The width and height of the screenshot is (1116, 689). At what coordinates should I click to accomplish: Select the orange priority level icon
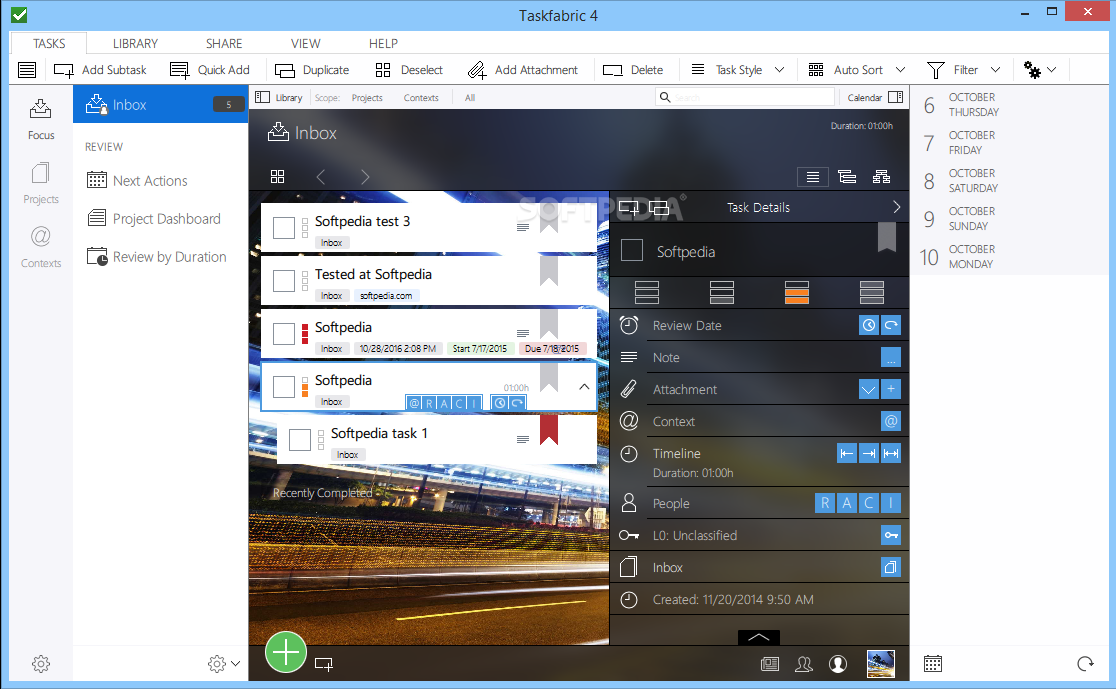796,292
